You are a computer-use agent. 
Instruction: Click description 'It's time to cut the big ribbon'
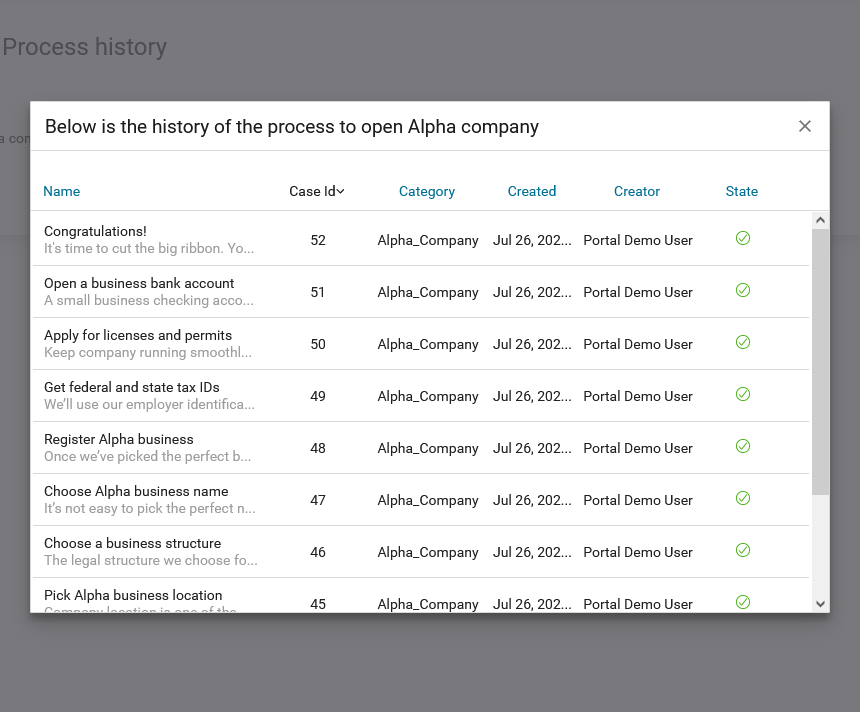coord(149,248)
